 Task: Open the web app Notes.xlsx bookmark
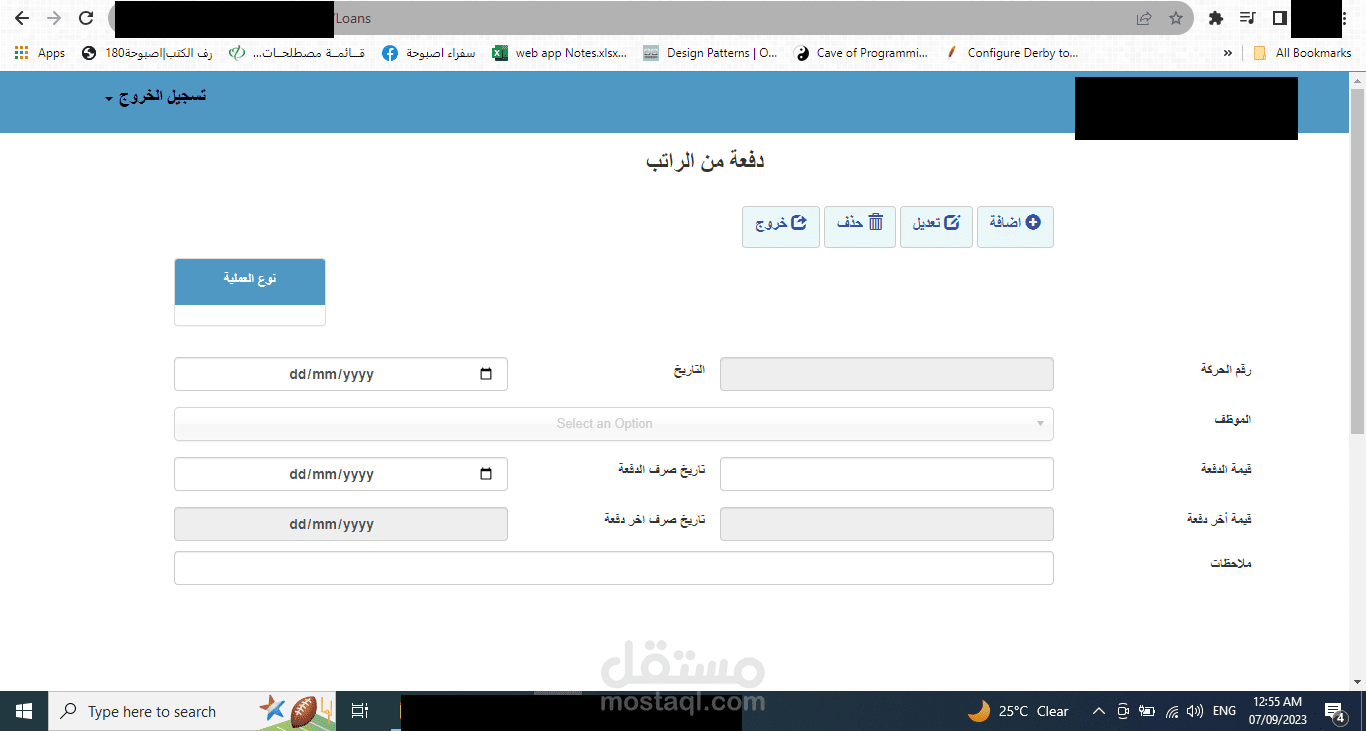560,53
